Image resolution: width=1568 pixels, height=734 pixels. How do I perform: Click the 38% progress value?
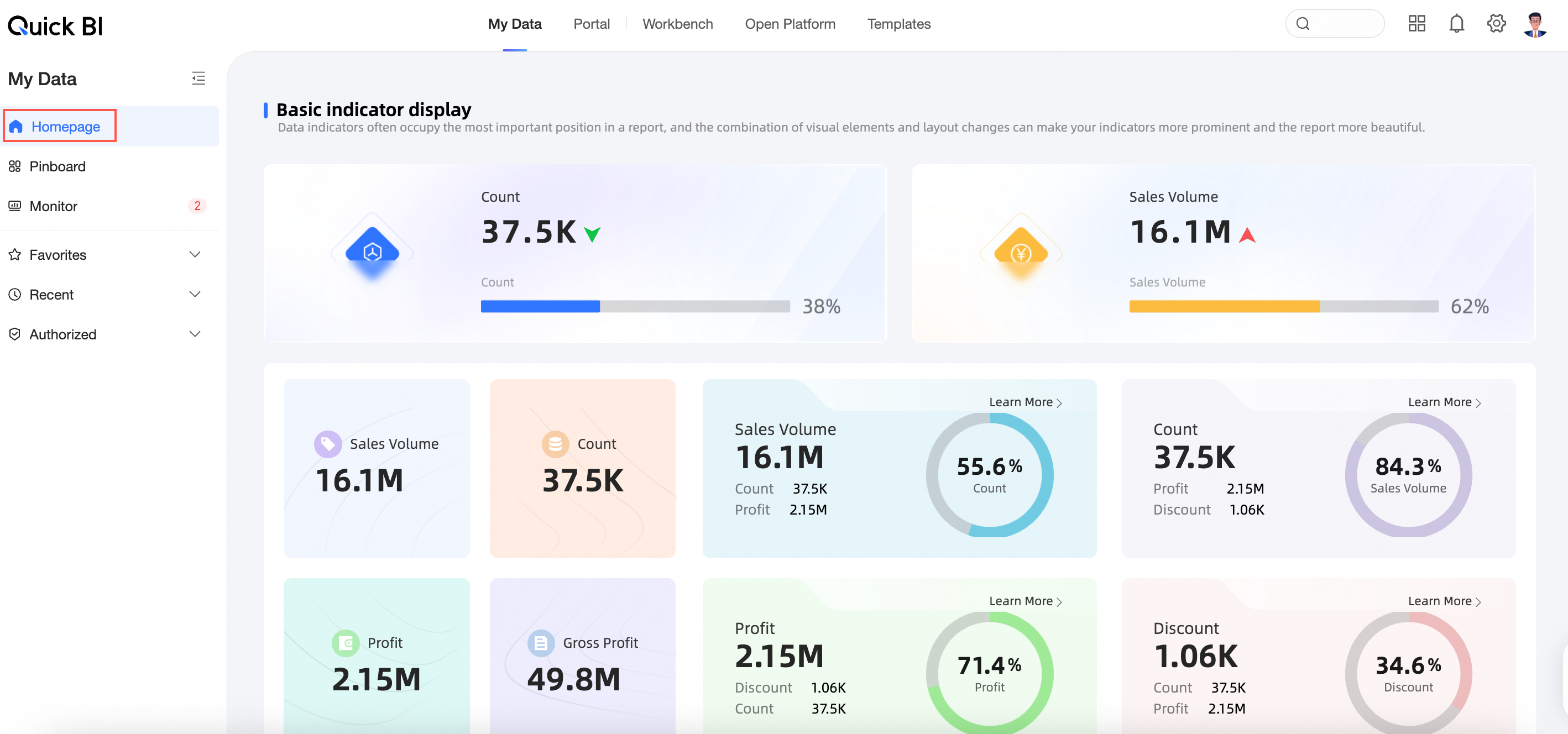click(821, 306)
